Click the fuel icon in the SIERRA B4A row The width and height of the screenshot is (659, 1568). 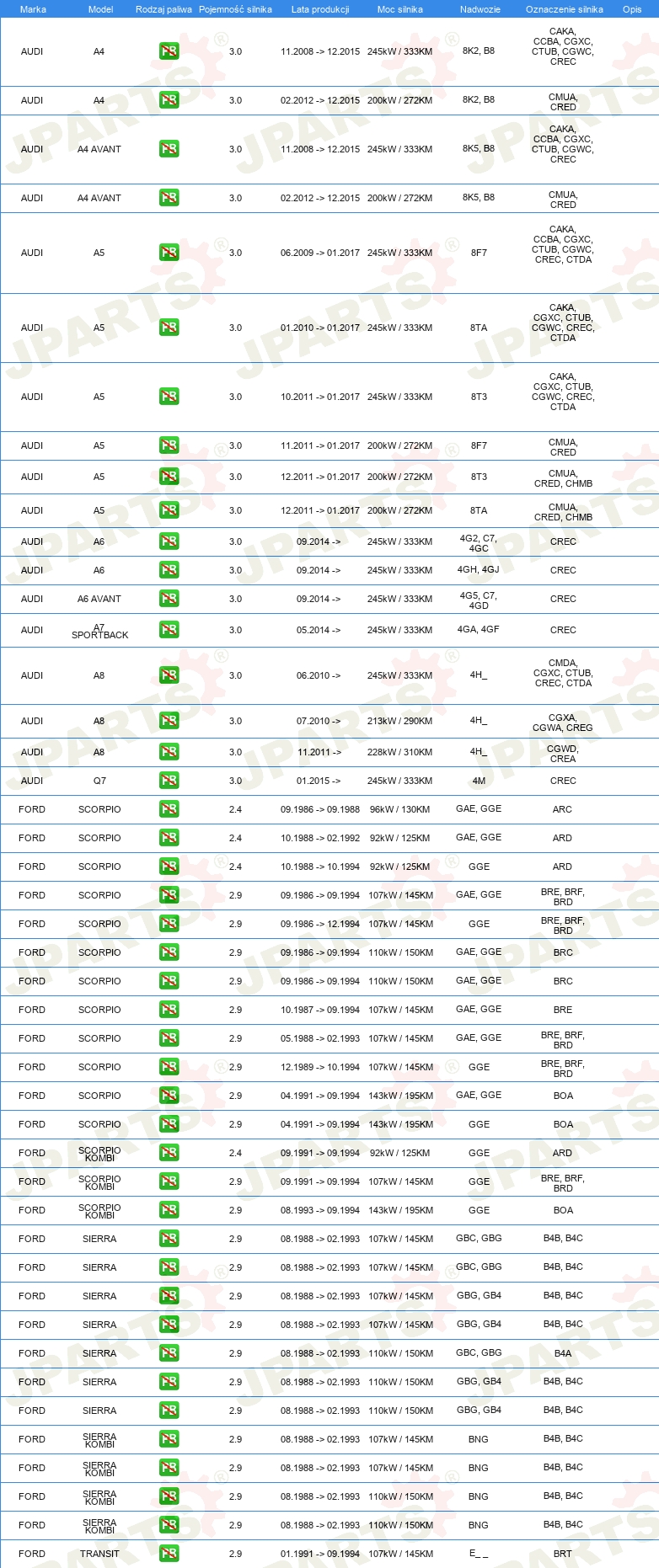(169, 1353)
